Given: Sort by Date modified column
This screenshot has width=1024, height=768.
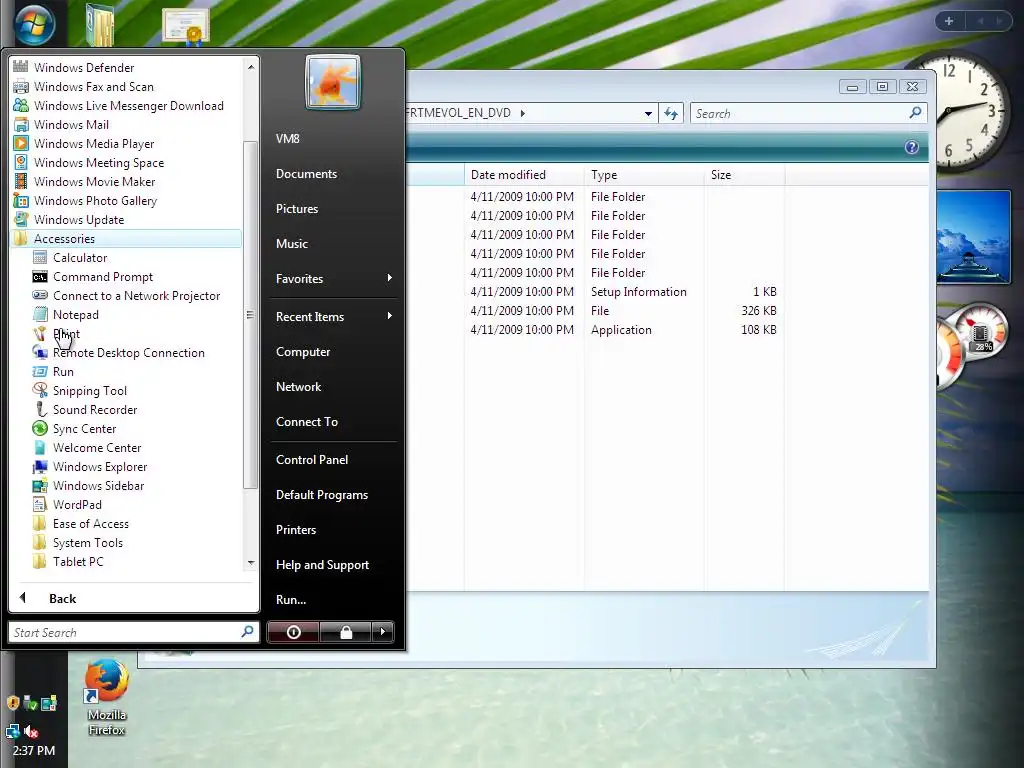Looking at the screenshot, I should [524, 174].
